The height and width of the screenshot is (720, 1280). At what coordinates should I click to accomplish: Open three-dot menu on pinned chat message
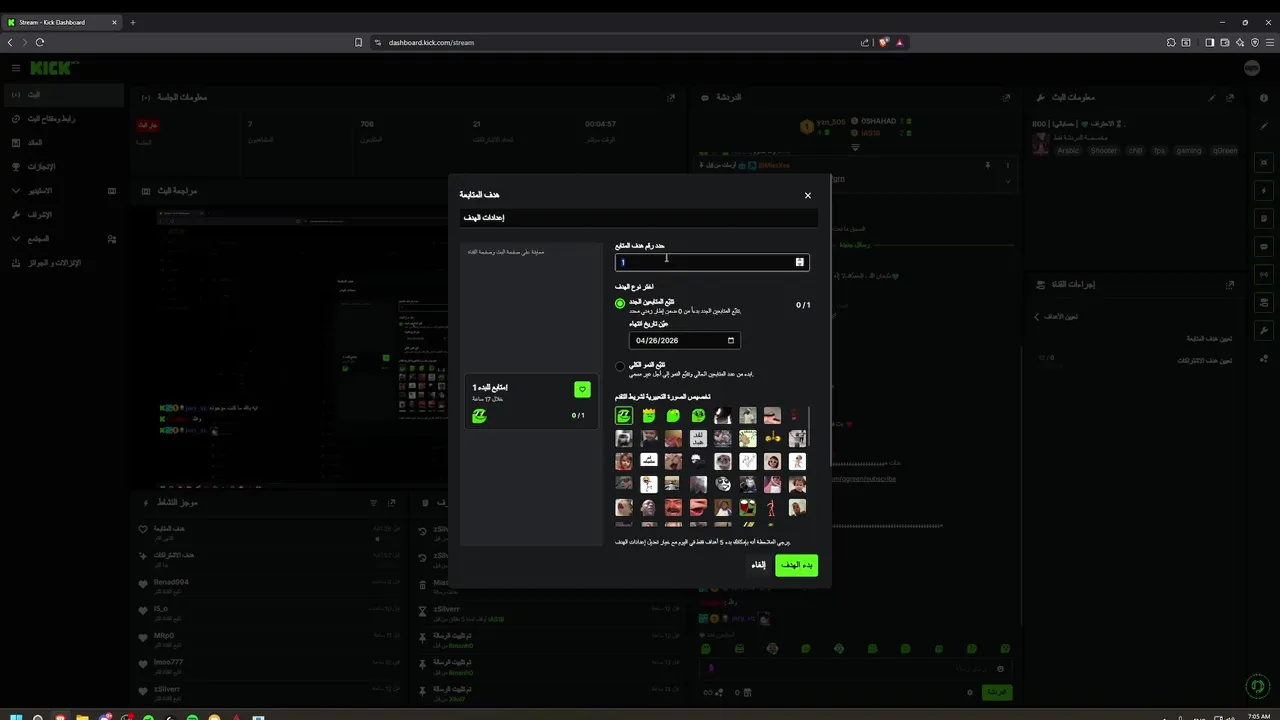point(1008,165)
